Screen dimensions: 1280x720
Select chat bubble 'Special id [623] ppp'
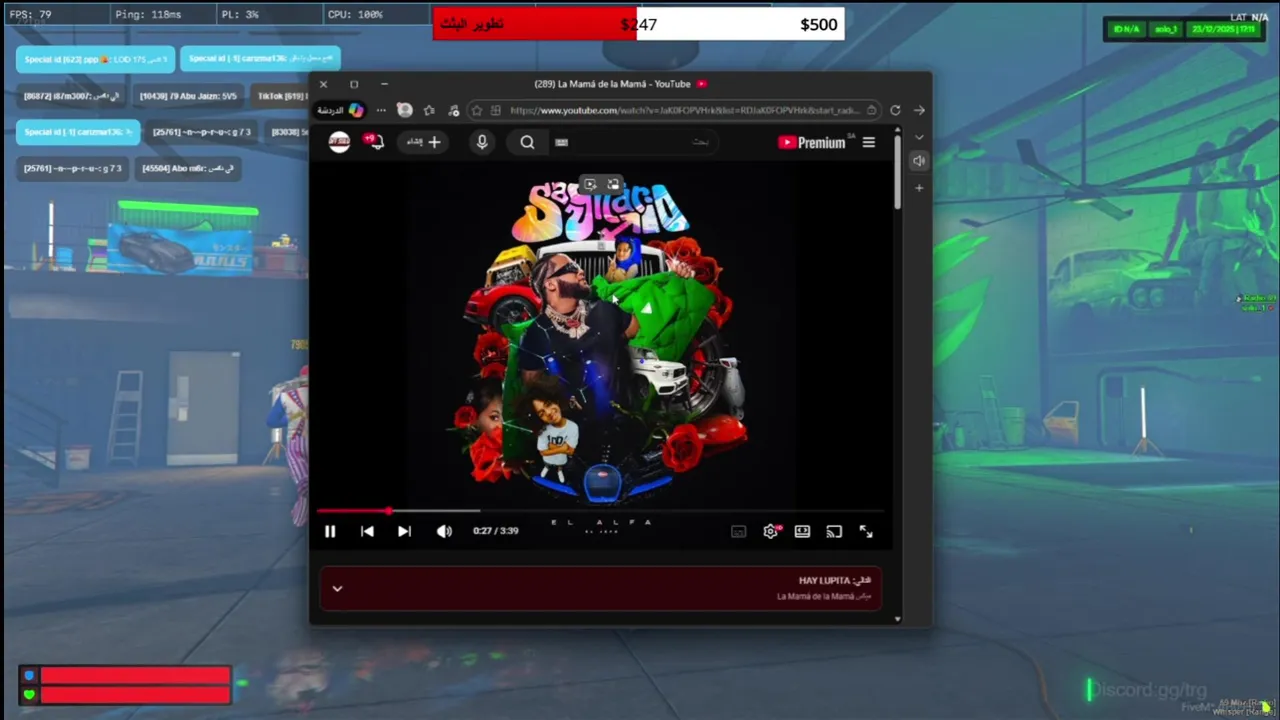pyautogui.click(x=95, y=59)
